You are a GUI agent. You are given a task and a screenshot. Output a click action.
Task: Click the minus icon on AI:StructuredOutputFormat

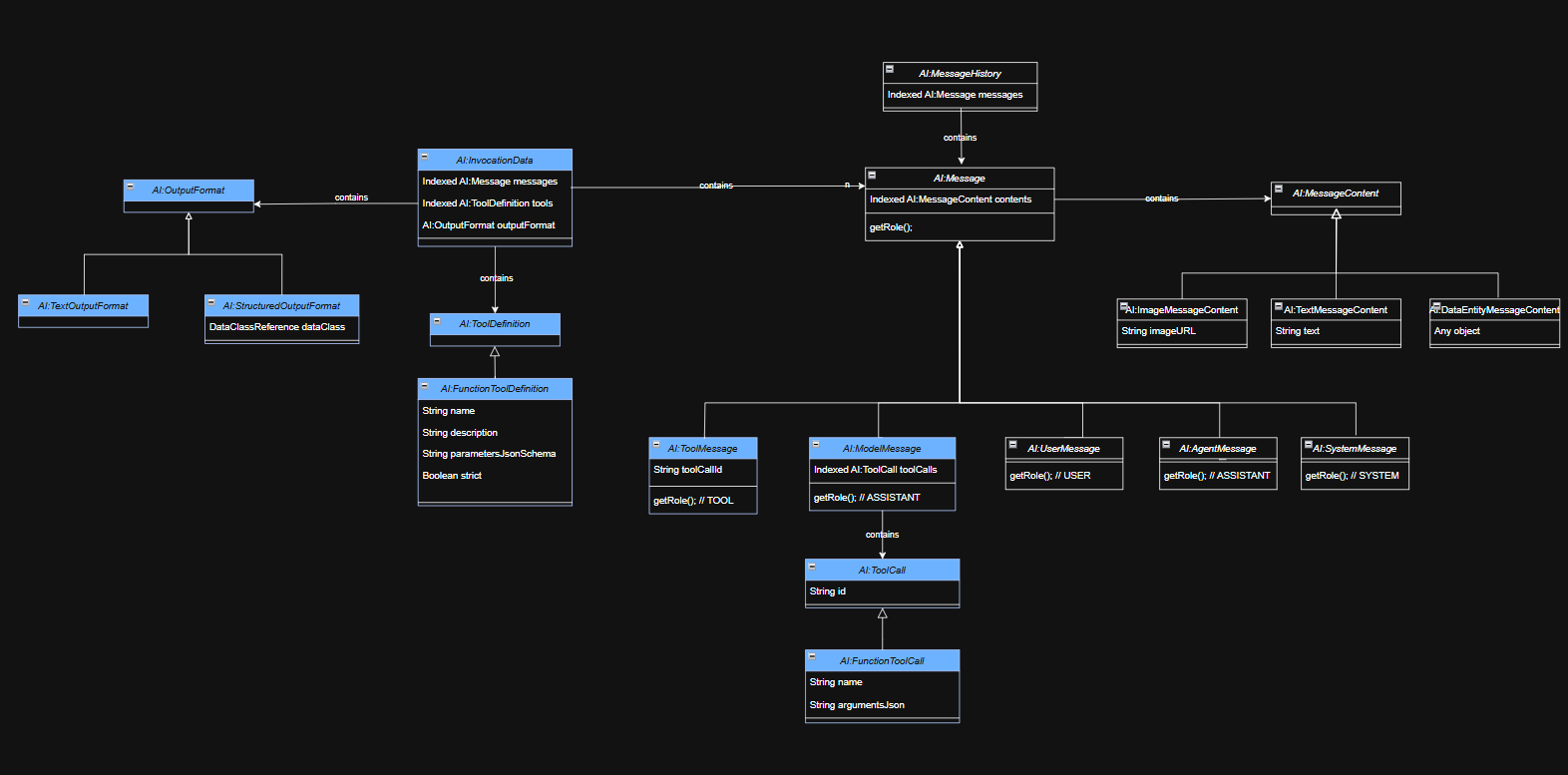tap(211, 302)
